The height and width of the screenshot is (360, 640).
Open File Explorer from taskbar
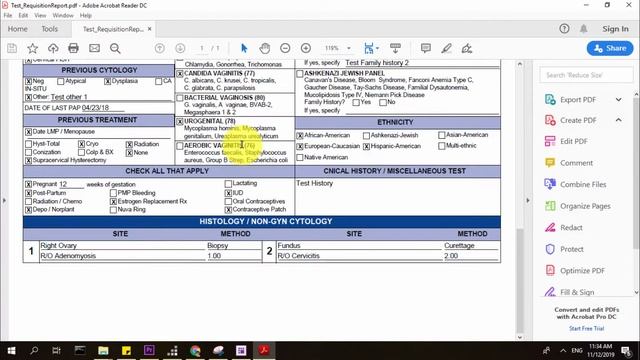coord(103,350)
